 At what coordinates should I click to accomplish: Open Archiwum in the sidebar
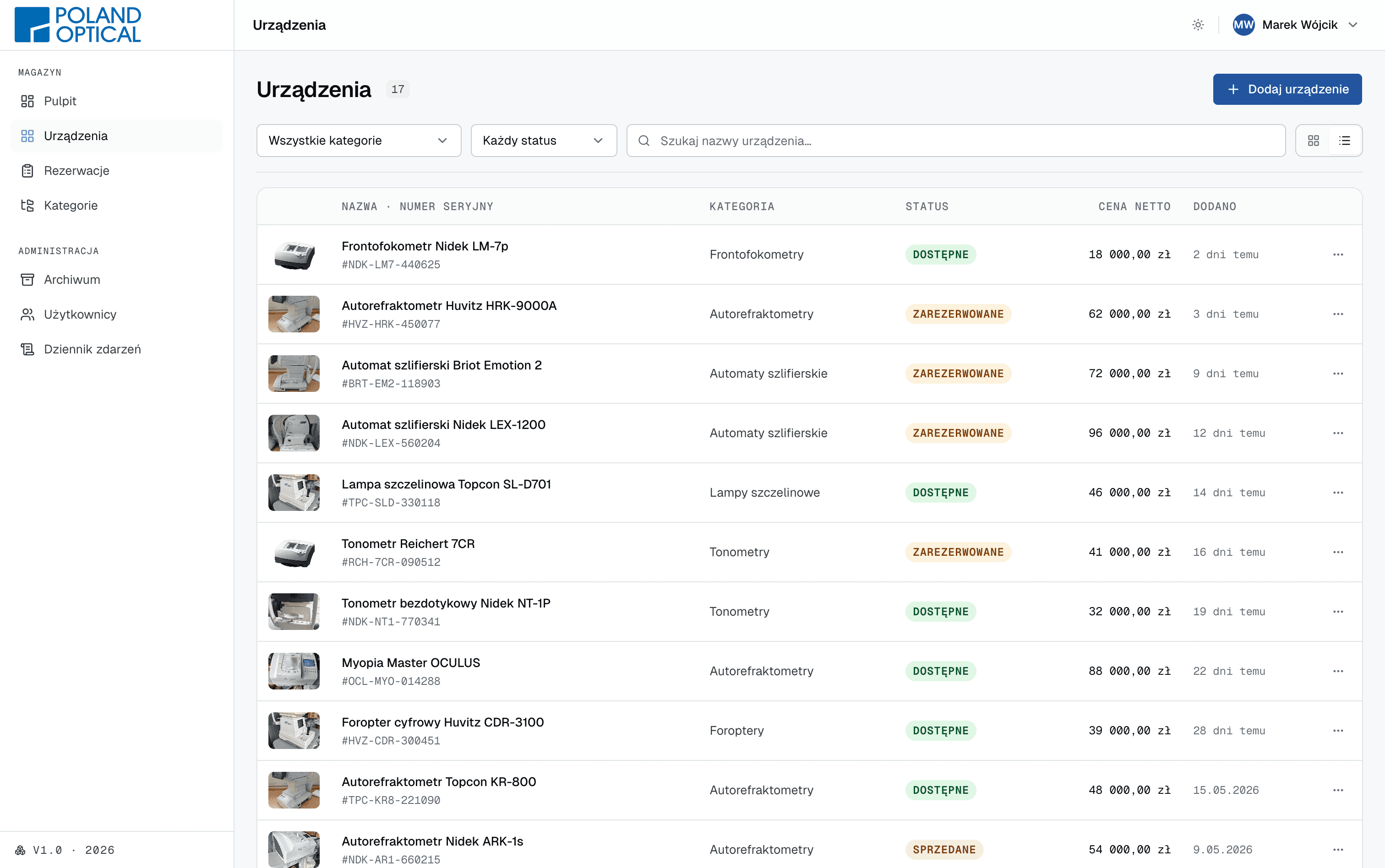coord(117,280)
